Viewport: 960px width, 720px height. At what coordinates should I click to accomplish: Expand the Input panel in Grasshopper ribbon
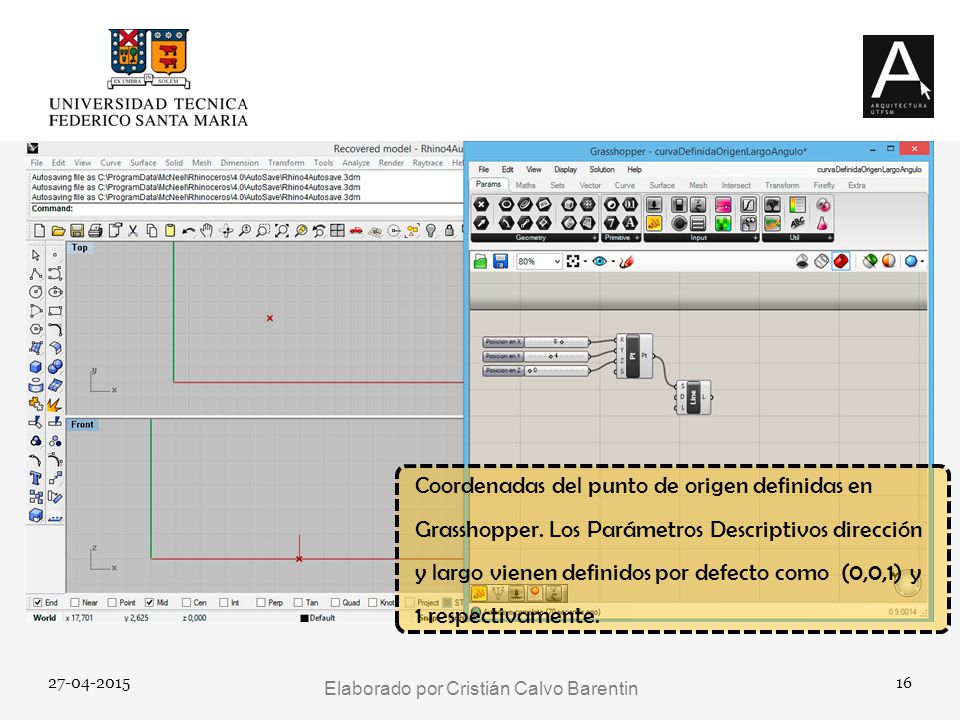pyautogui.click(x=755, y=238)
